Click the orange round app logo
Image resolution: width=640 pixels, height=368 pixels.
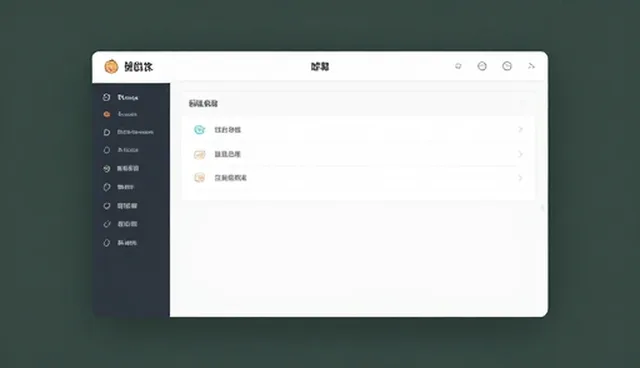pyautogui.click(x=111, y=67)
